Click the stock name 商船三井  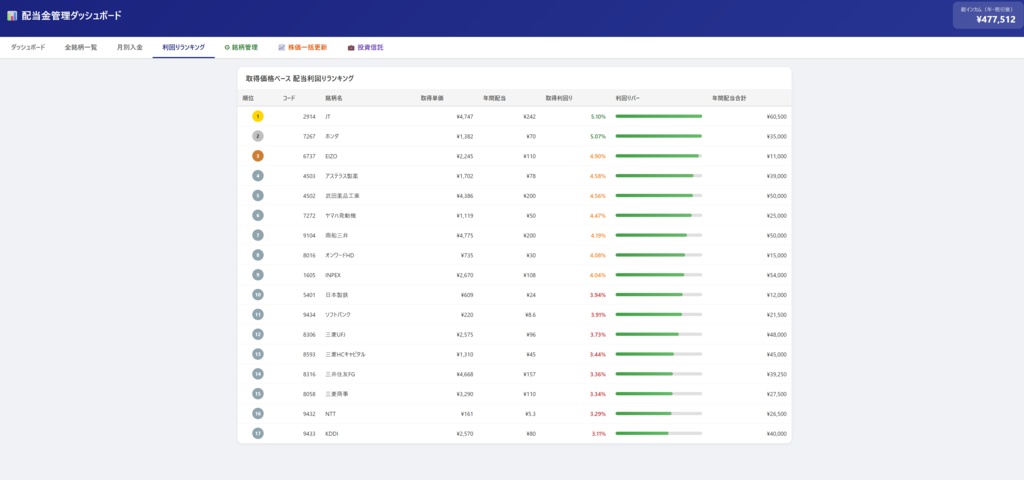point(336,235)
